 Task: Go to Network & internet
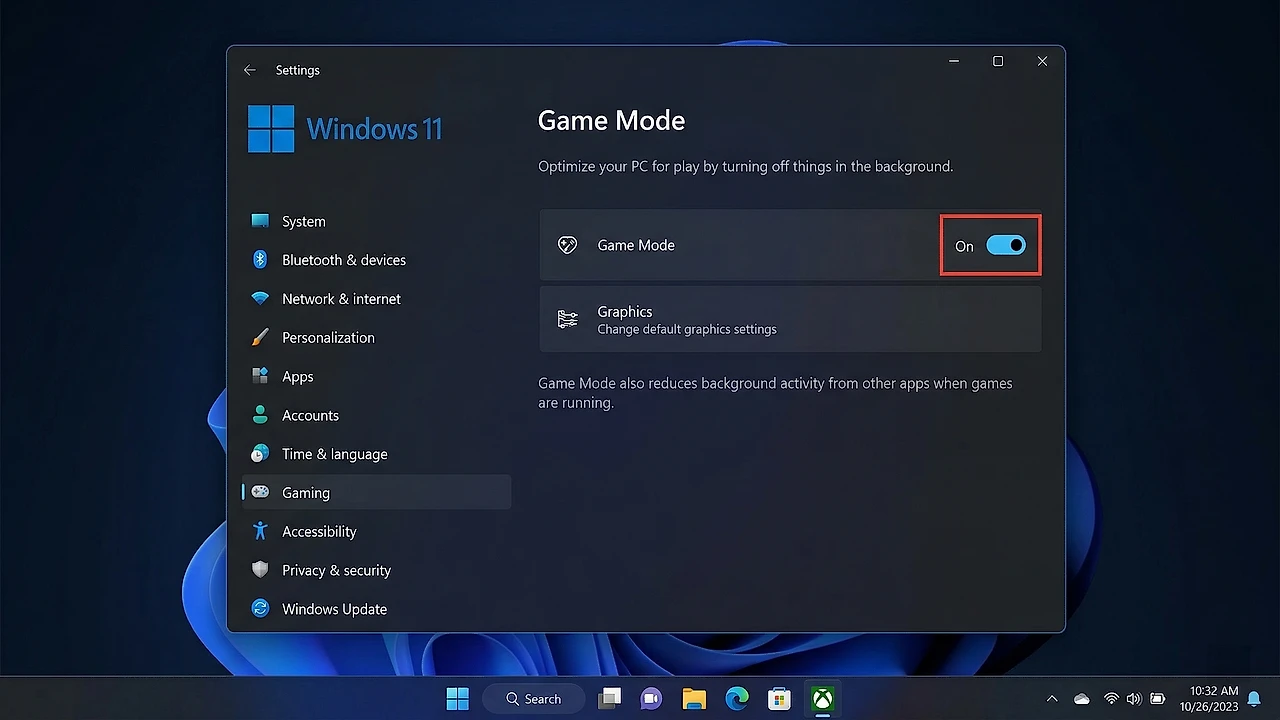click(x=340, y=299)
